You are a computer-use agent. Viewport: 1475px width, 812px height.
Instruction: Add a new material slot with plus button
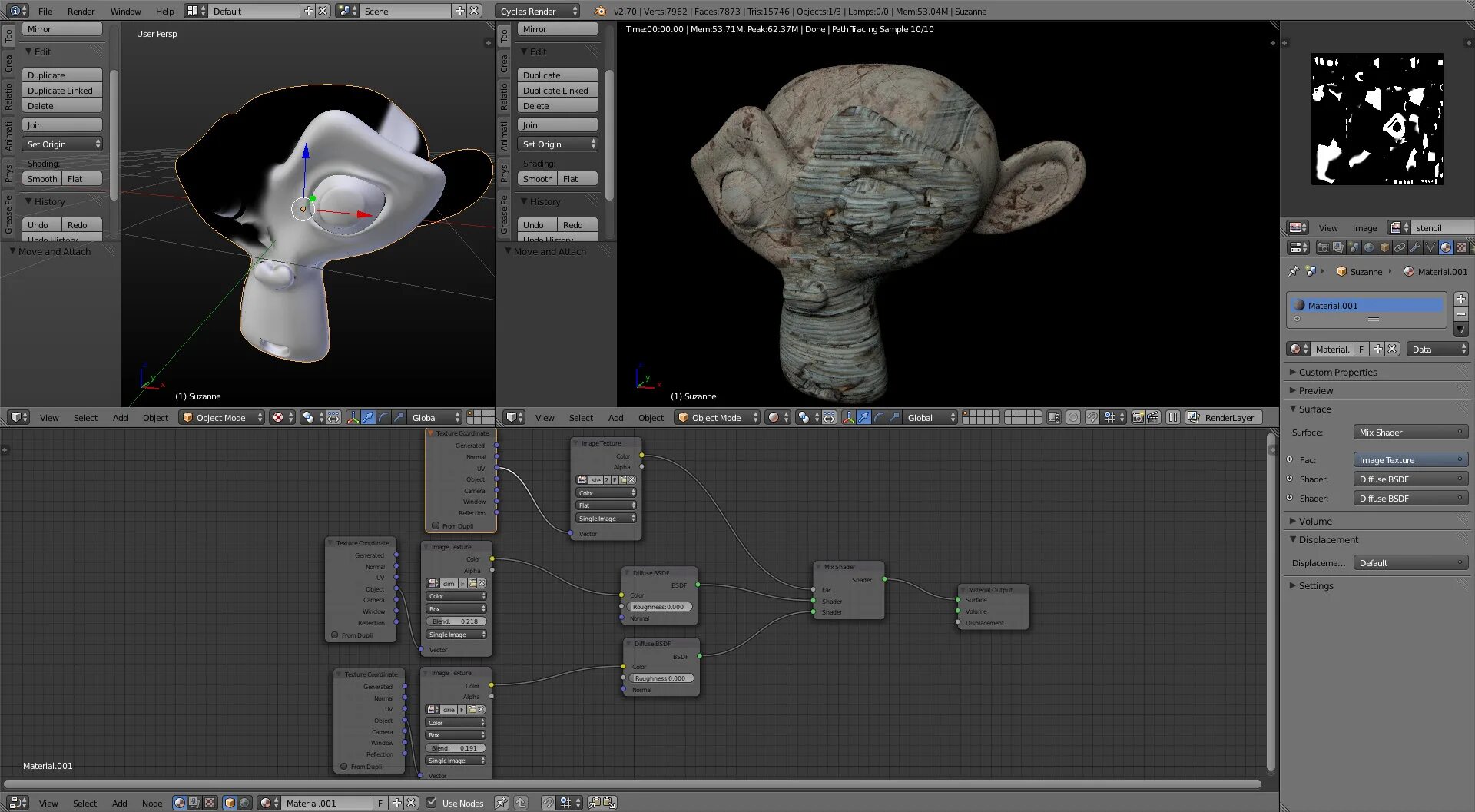click(x=1460, y=299)
